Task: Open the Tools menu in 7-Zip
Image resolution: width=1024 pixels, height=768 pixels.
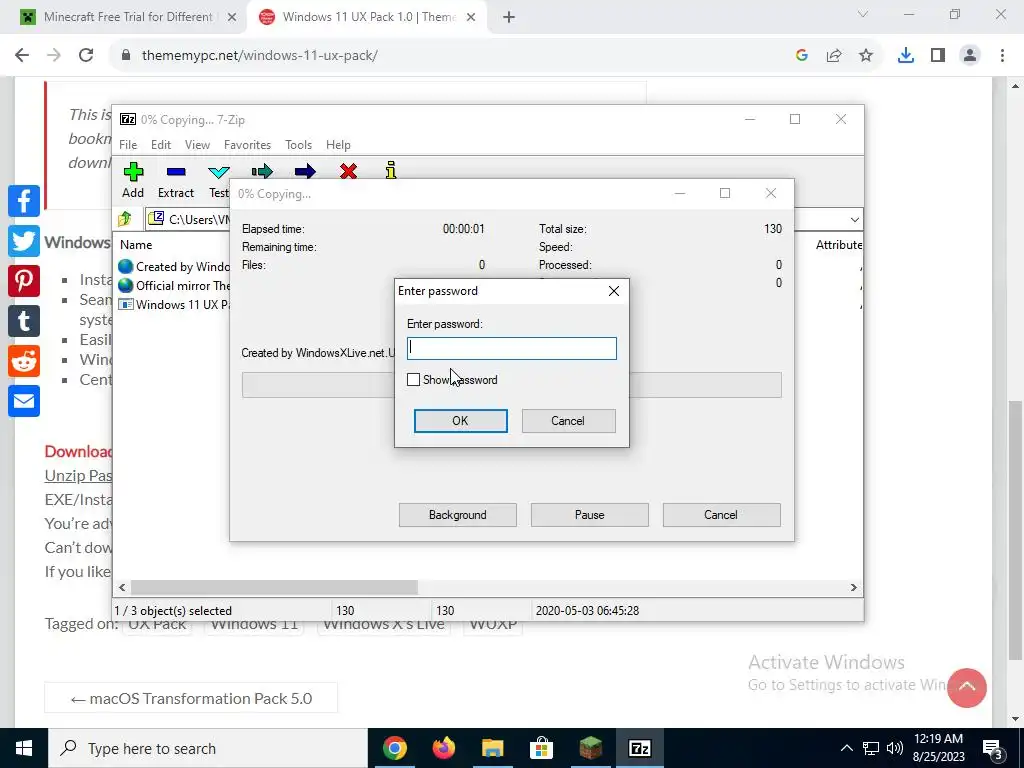Action: [298, 144]
